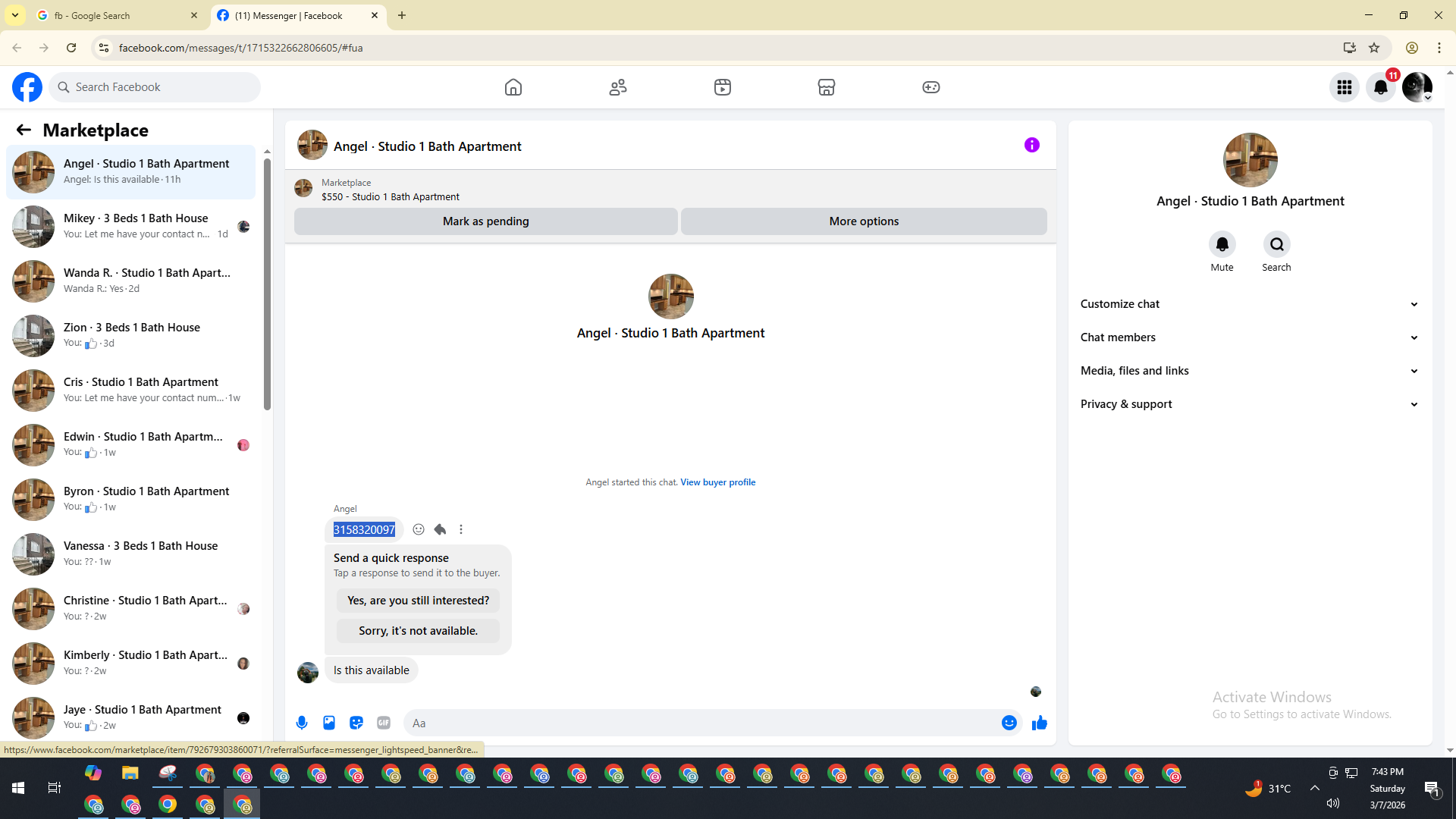Open the Chrome tab search dropdown
1456x819 pixels.
click(15, 15)
